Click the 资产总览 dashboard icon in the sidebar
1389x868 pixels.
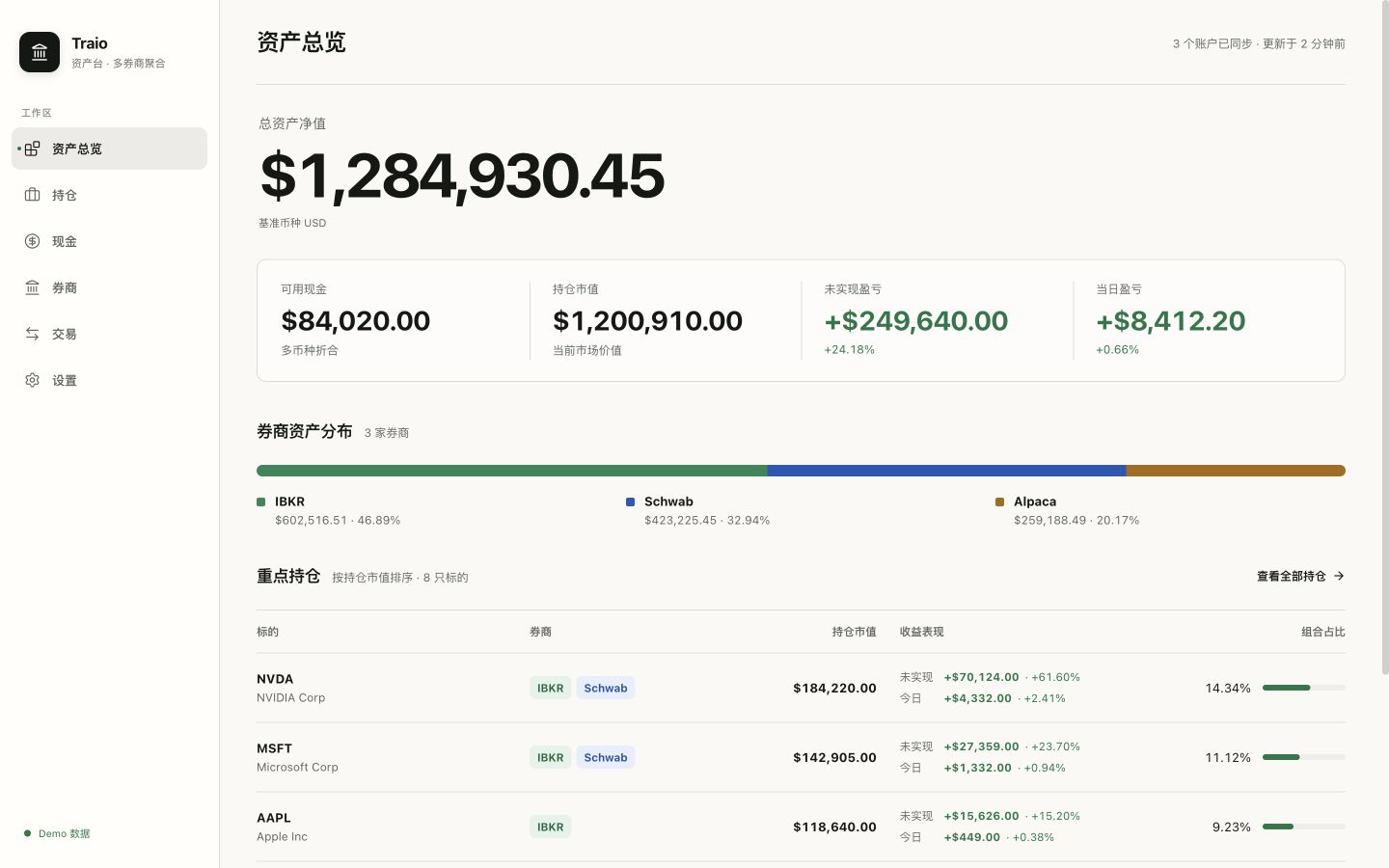pos(32,149)
